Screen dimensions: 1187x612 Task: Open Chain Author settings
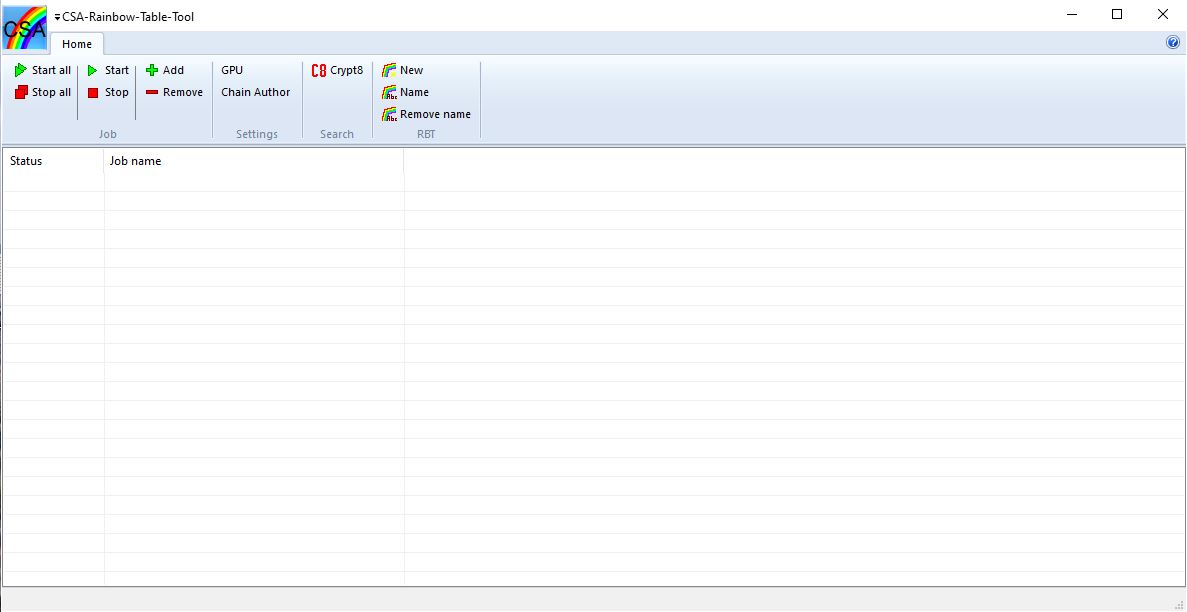click(256, 92)
